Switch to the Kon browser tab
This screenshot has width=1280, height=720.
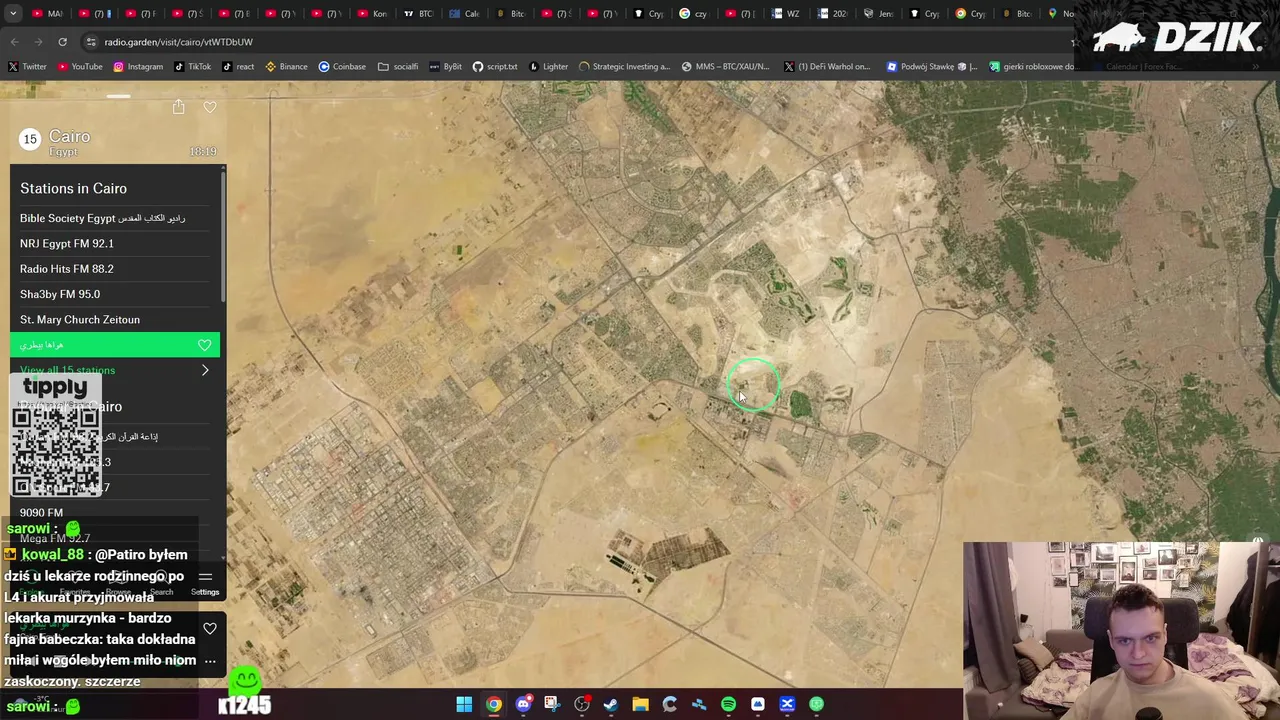tap(372, 14)
